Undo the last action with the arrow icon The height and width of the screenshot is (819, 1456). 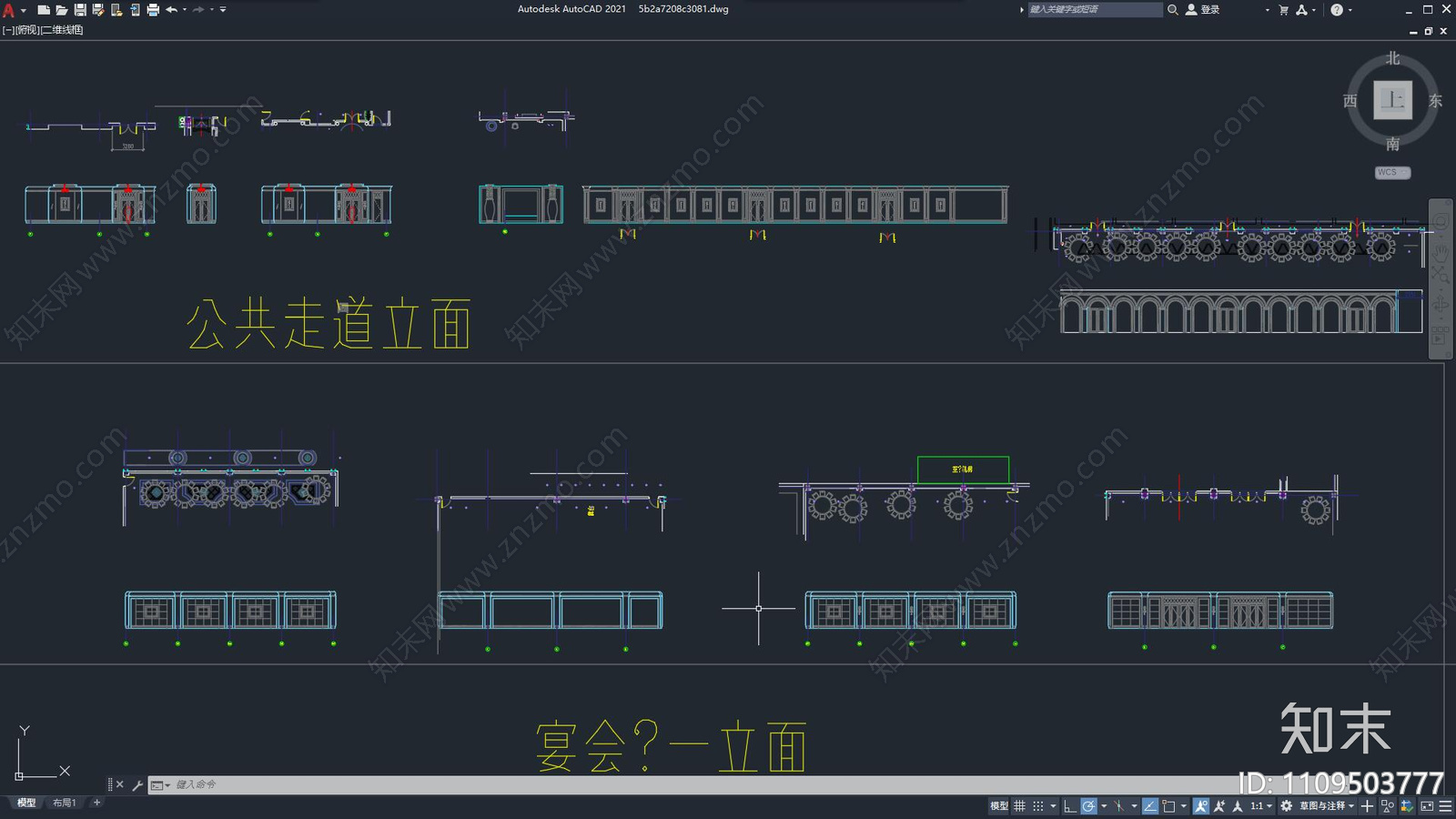coord(171,10)
